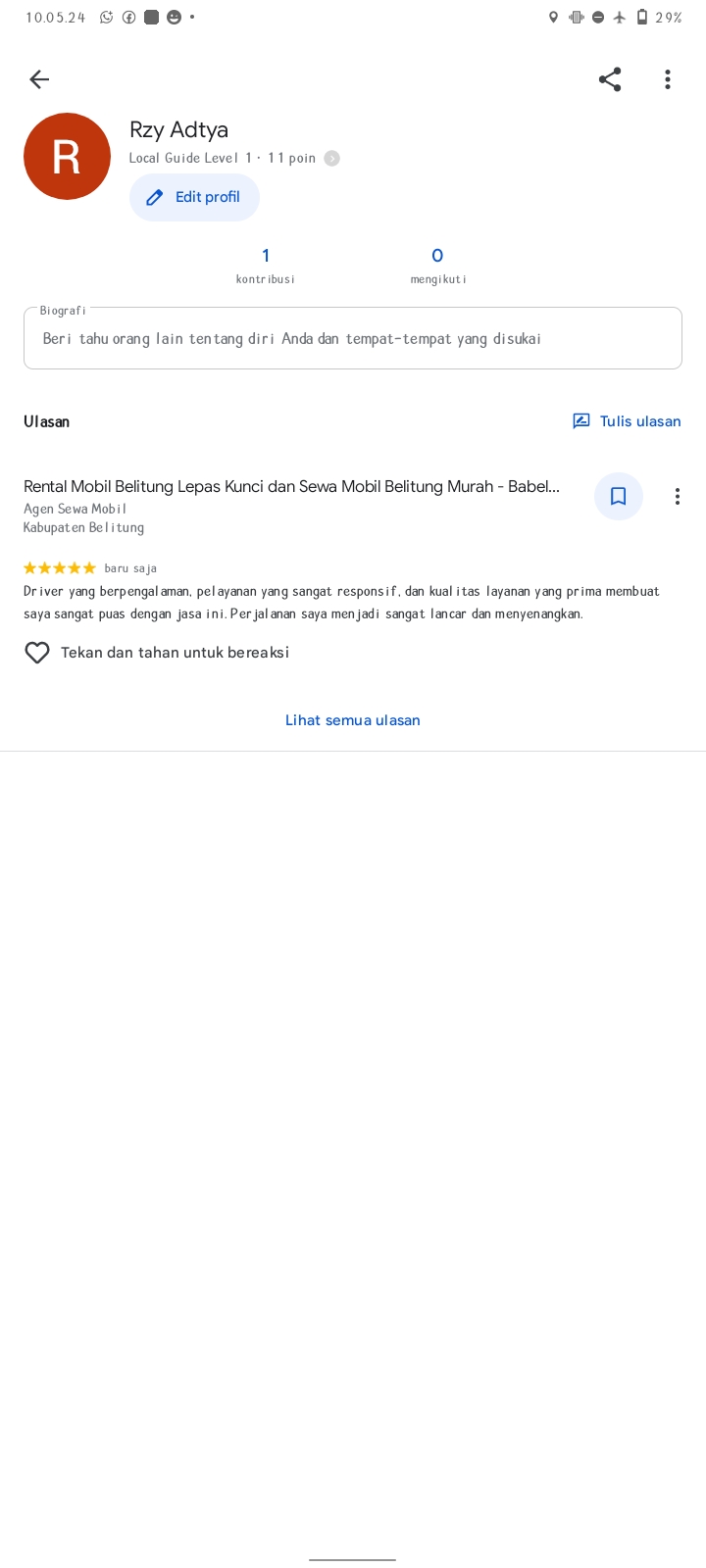Tap location icon in status bar

(553, 18)
